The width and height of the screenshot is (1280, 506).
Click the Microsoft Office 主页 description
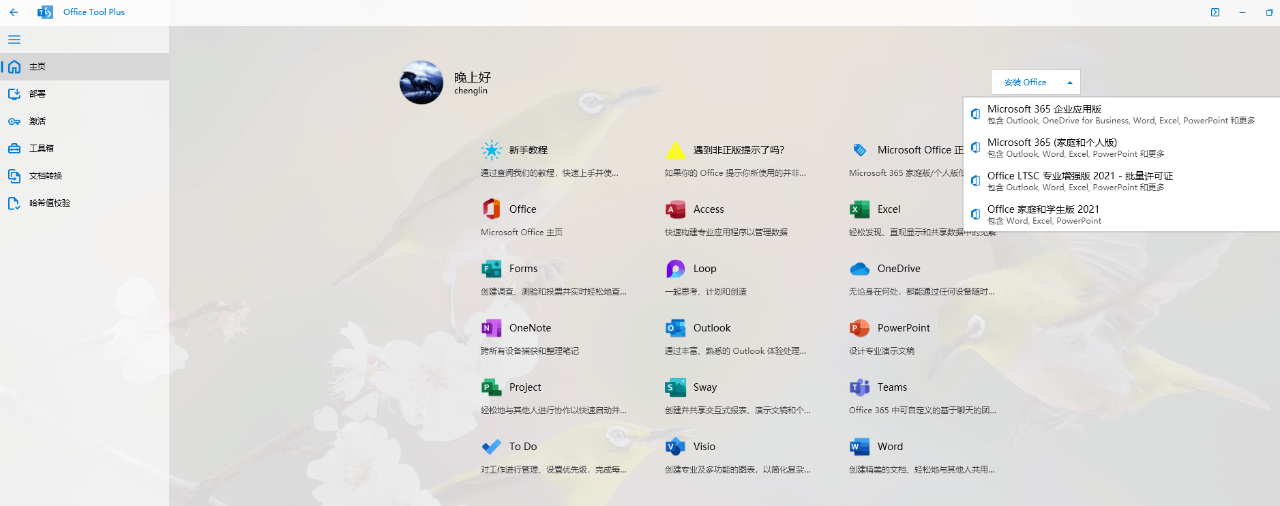pyautogui.click(x=522, y=232)
